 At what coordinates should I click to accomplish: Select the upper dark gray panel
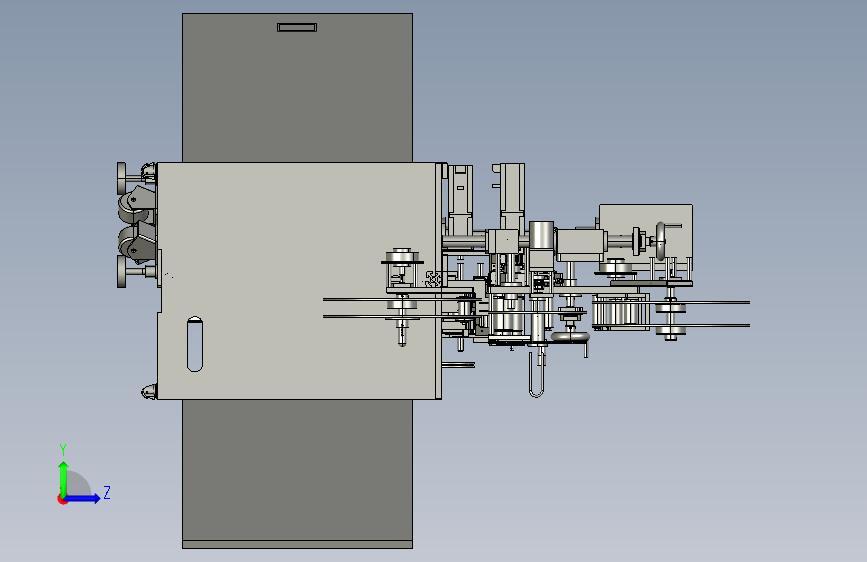click(297, 87)
